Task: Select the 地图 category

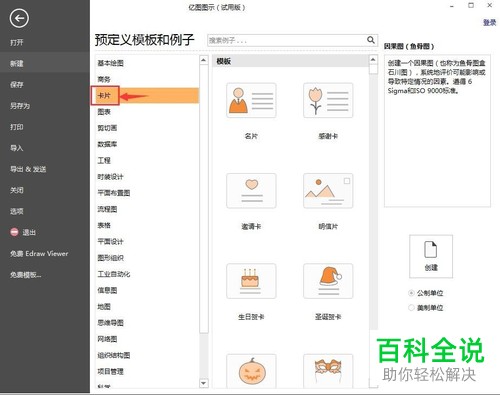Action: coord(104,307)
